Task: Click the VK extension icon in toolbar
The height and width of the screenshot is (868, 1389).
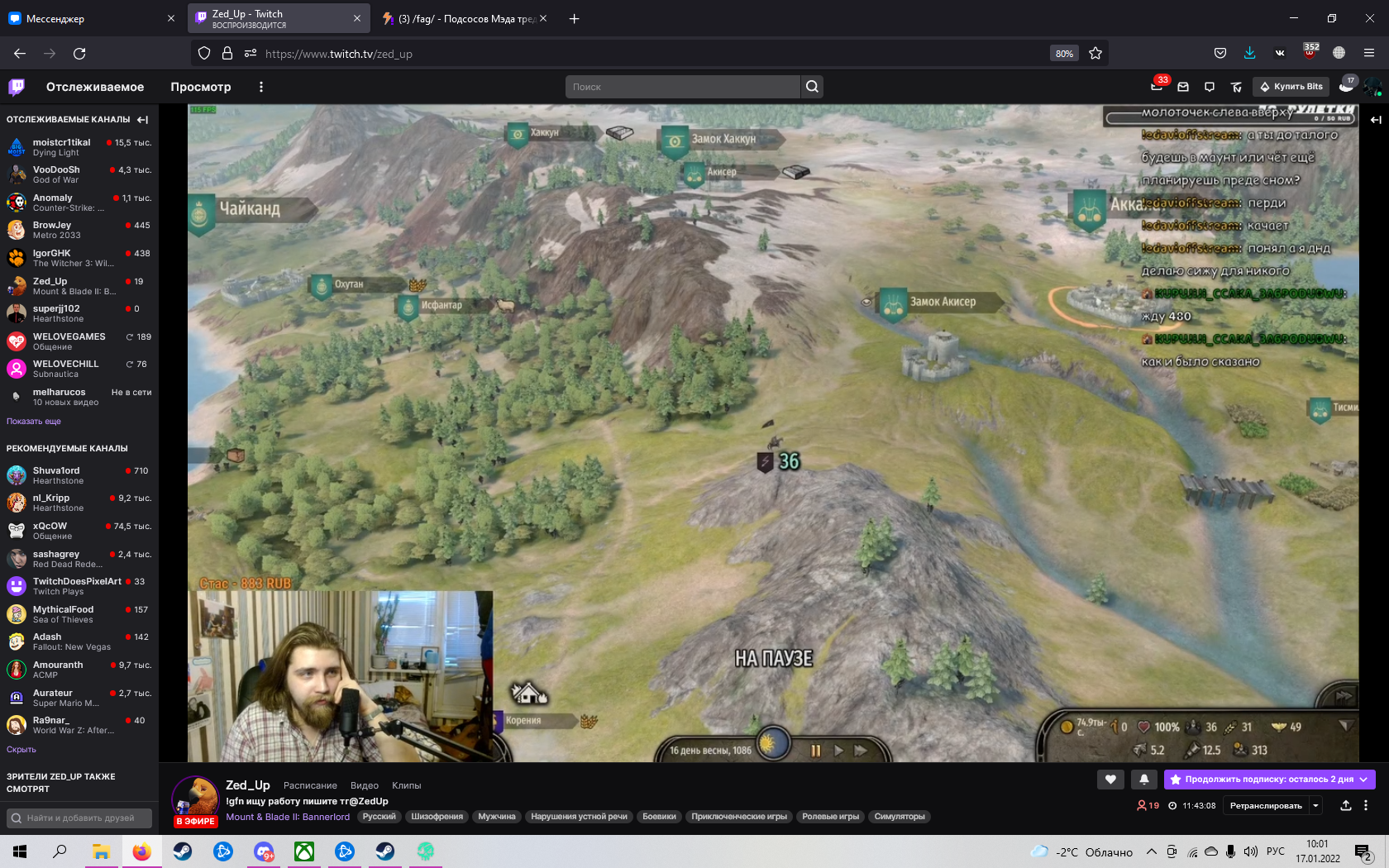Action: [1280, 54]
